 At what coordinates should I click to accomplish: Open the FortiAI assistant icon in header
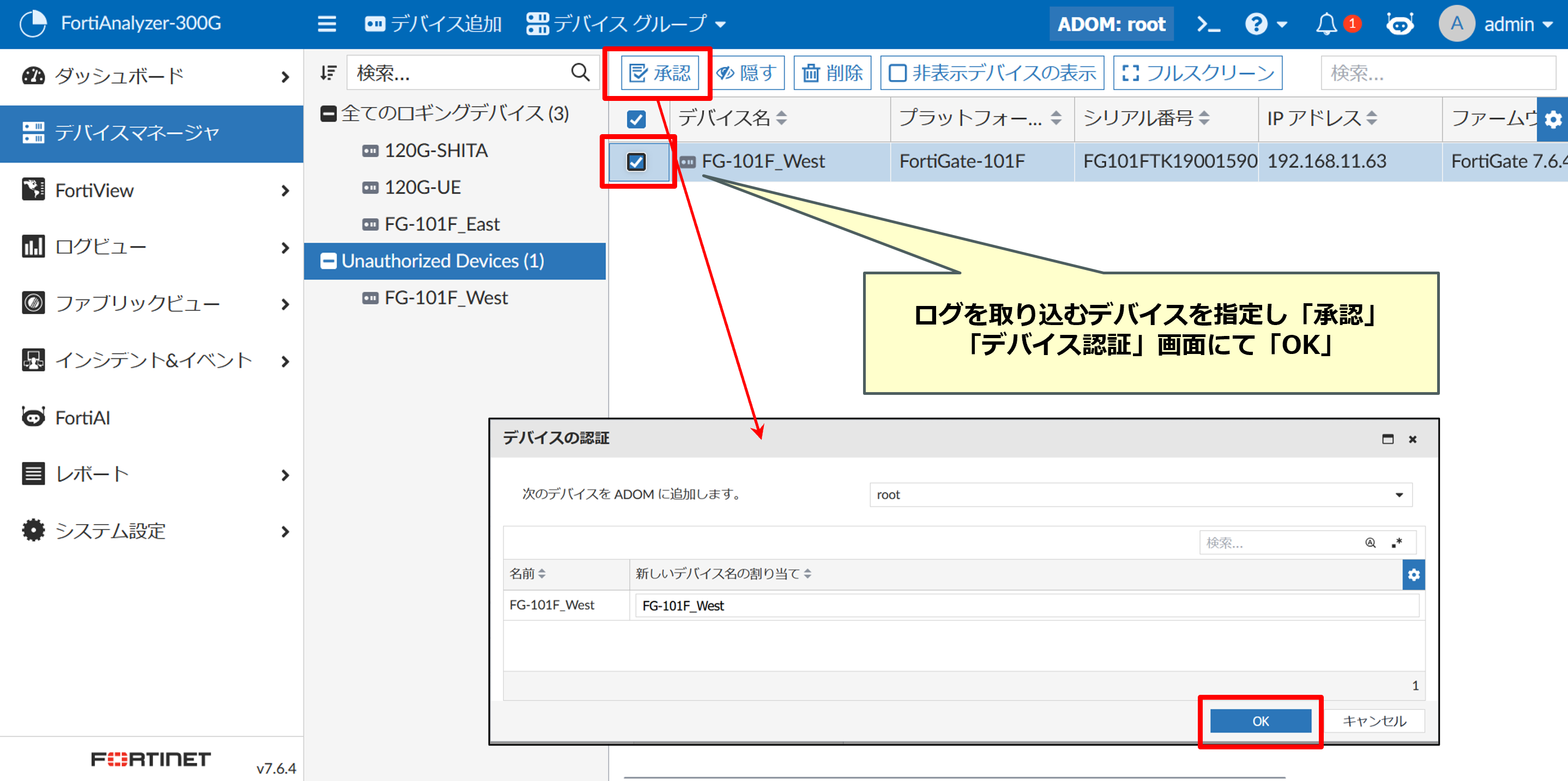[1400, 25]
